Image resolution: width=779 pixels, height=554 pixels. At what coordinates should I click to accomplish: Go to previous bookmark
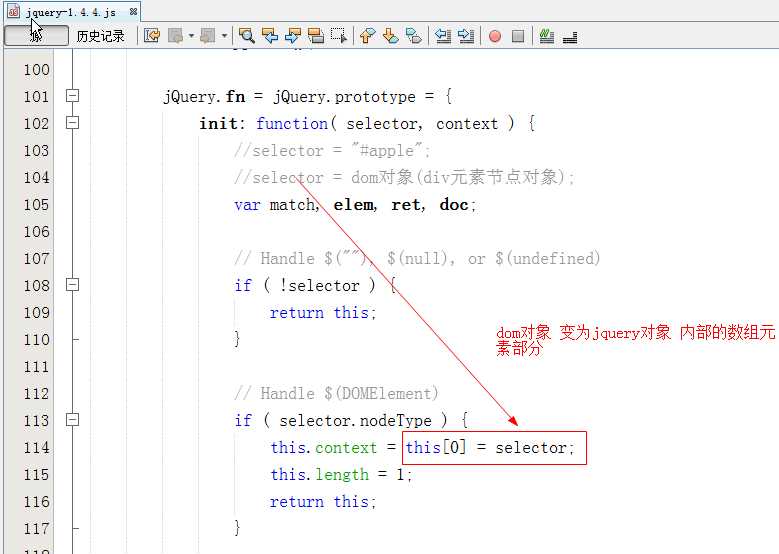tap(367, 36)
